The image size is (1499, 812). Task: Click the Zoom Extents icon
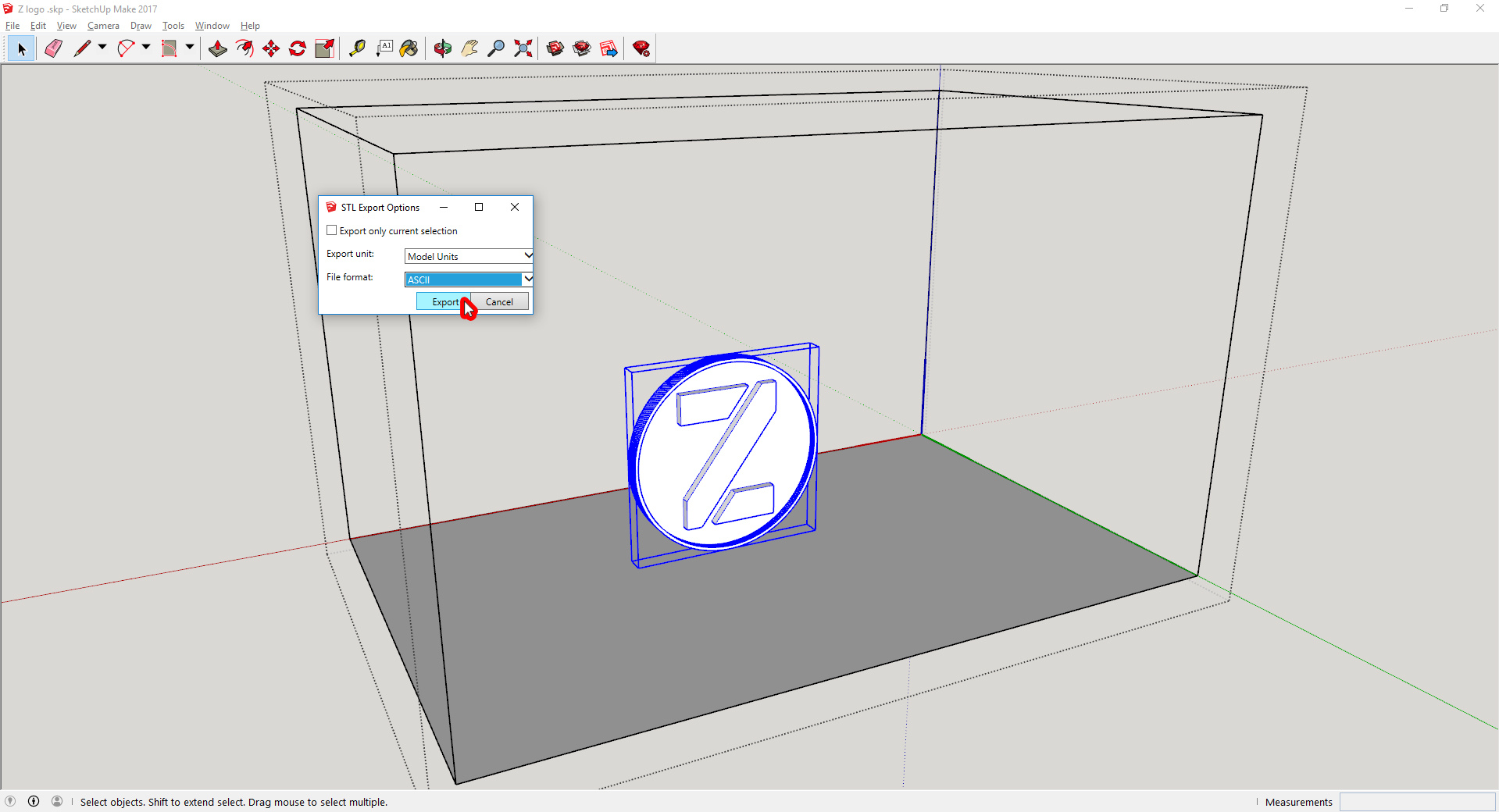pos(523,48)
